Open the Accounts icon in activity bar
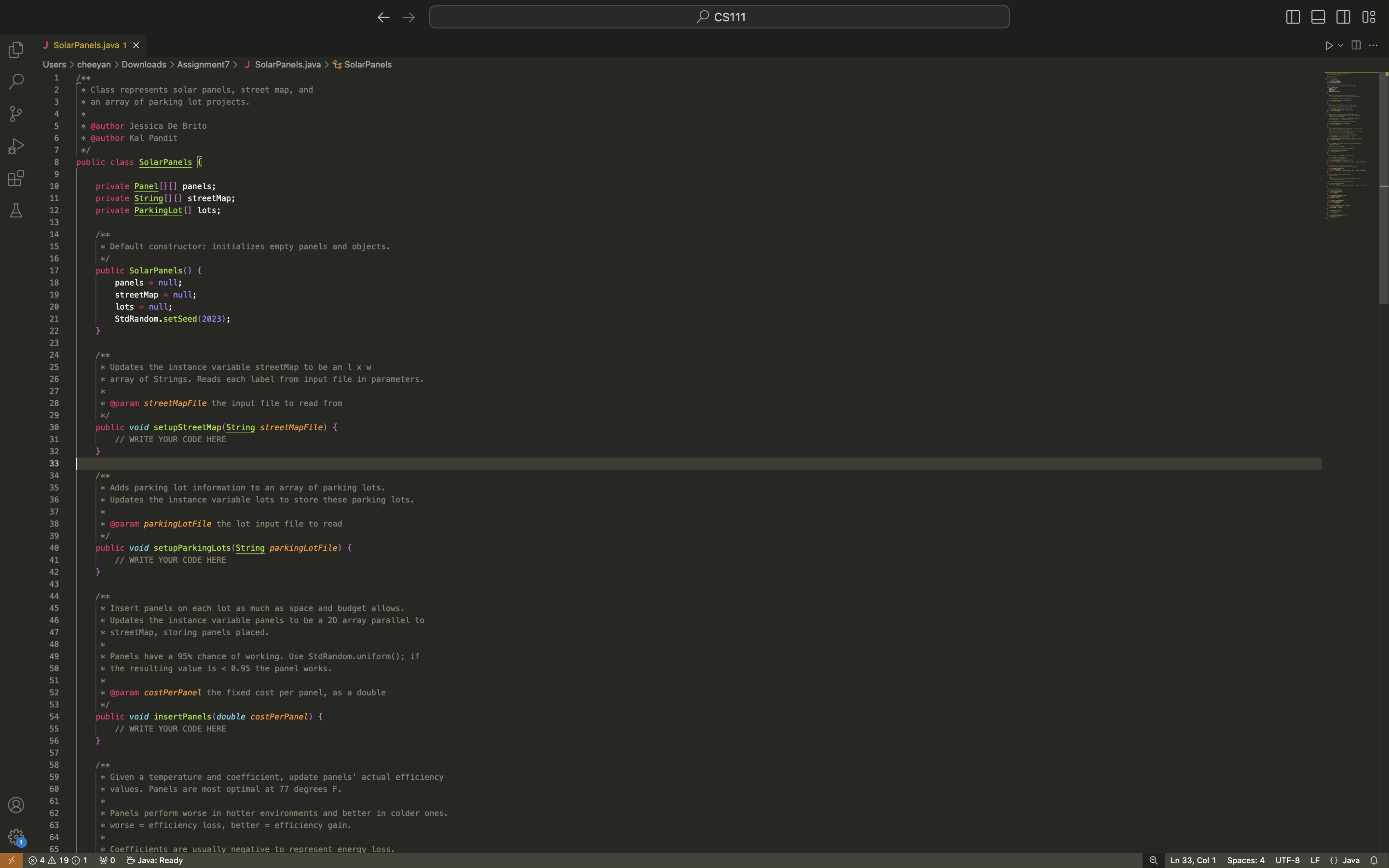The image size is (1389, 868). [16, 805]
